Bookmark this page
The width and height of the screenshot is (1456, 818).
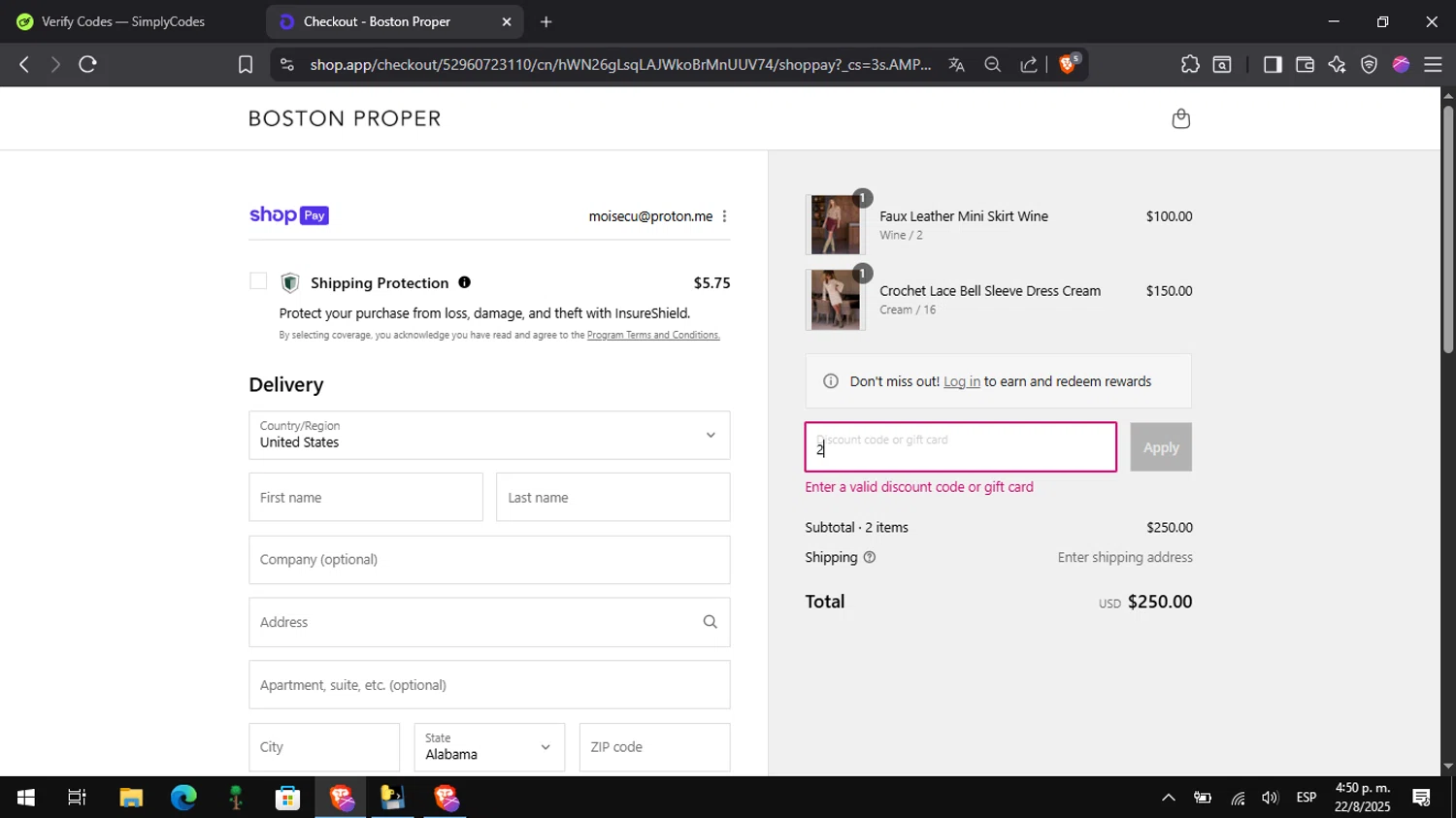pos(246,64)
